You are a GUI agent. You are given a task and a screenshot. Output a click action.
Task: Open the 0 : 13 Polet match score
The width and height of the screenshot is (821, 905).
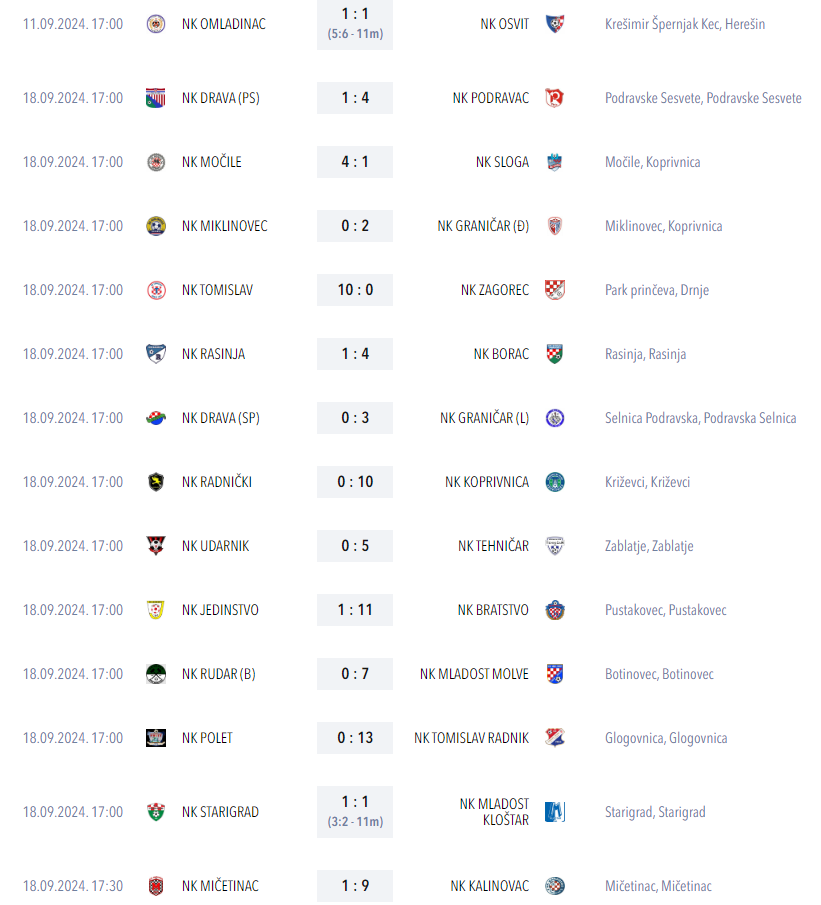click(x=355, y=738)
